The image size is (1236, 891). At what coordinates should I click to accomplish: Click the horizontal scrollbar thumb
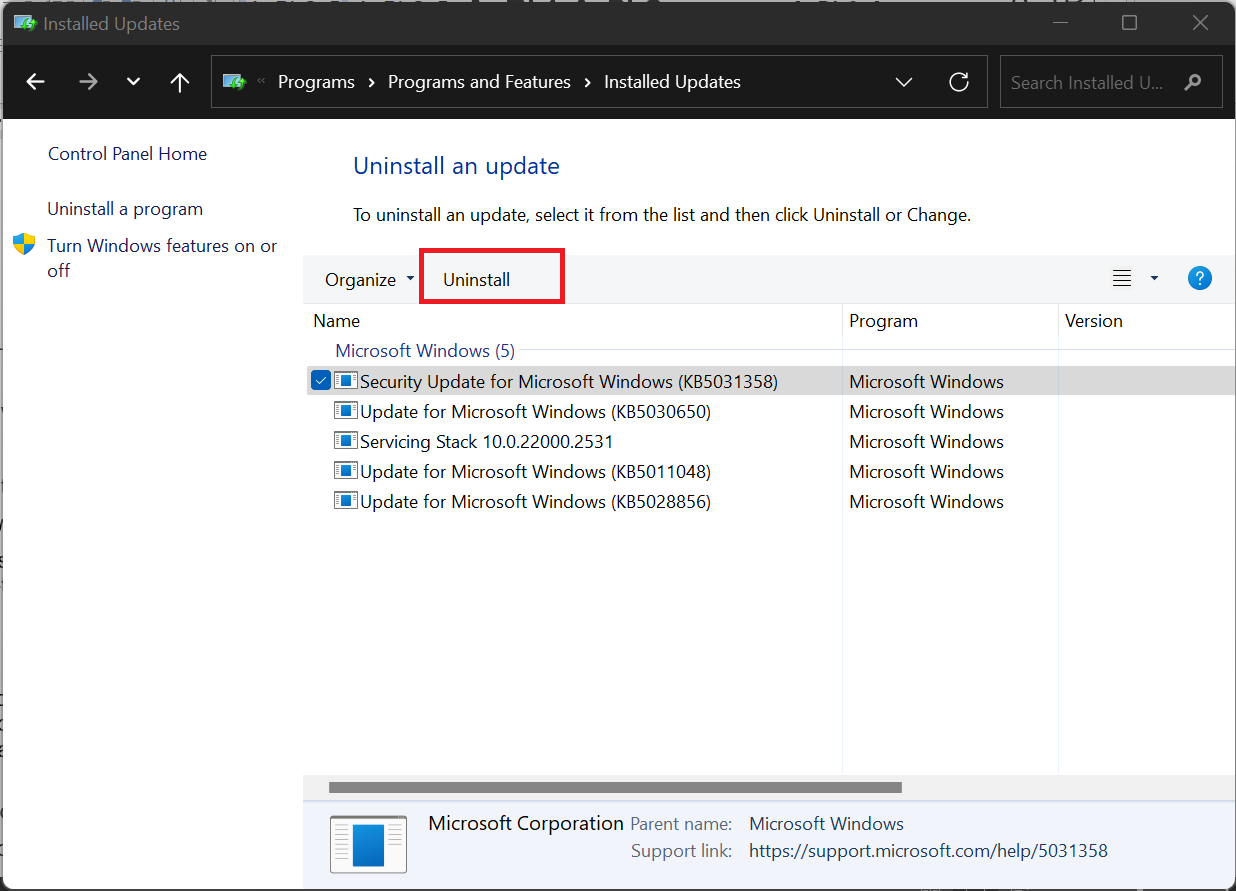pyautogui.click(x=615, y=787)
